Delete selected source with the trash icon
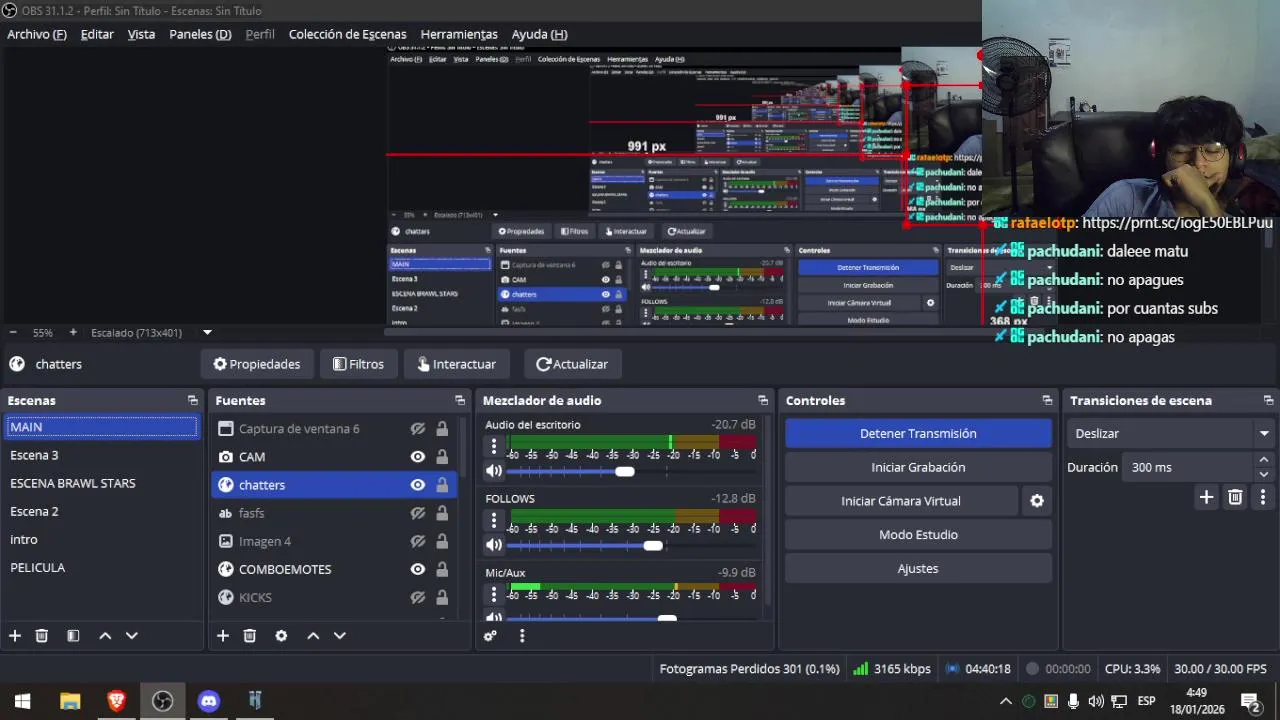Viewport: 1280px width, 720px height. (x=250, y=635)
